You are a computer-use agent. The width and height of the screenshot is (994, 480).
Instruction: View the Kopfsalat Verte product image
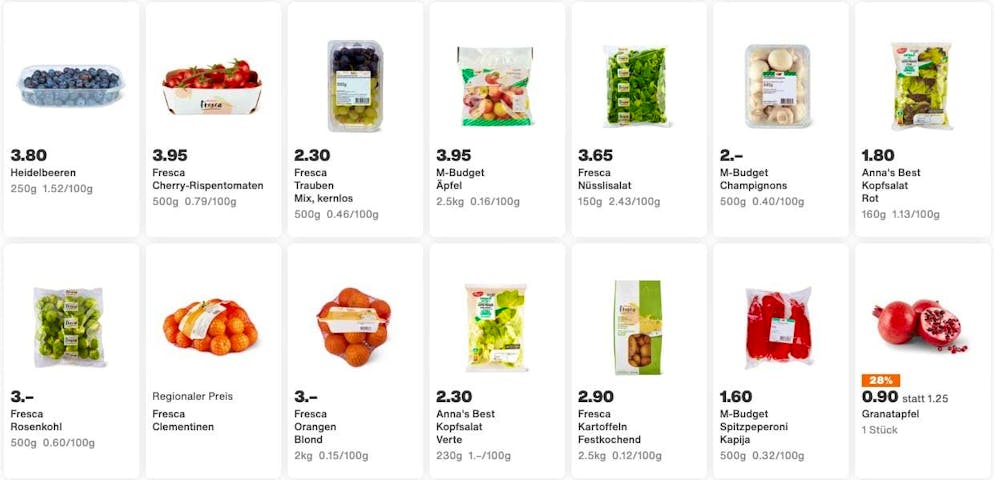(496, 327)
